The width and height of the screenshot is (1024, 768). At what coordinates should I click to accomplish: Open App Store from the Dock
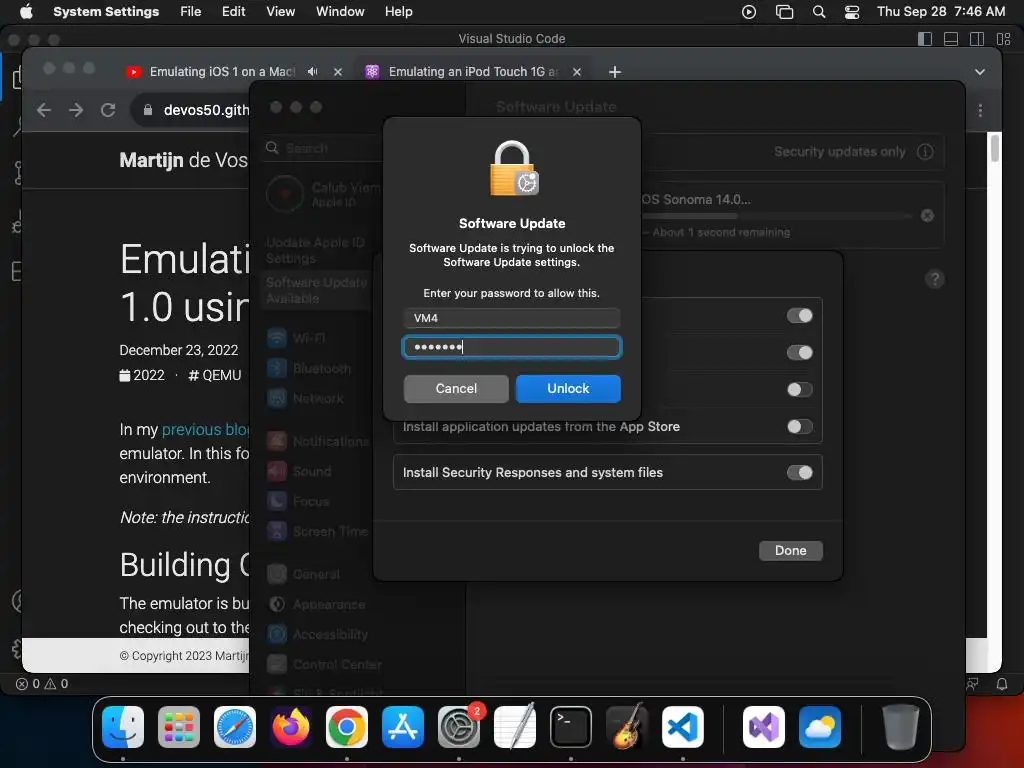[x=403, y=727]
